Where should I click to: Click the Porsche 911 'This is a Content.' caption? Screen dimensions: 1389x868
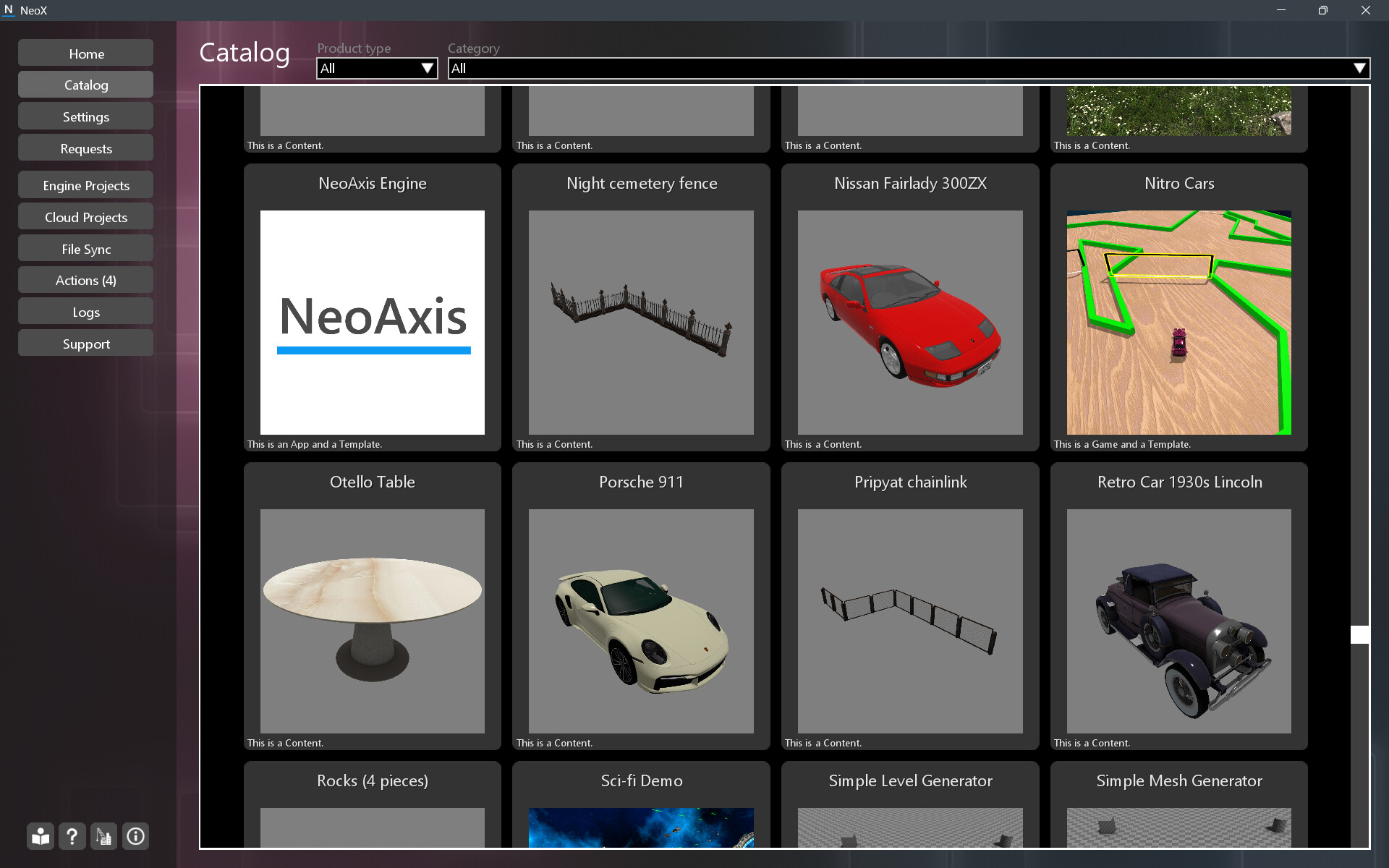coord(554,743)
